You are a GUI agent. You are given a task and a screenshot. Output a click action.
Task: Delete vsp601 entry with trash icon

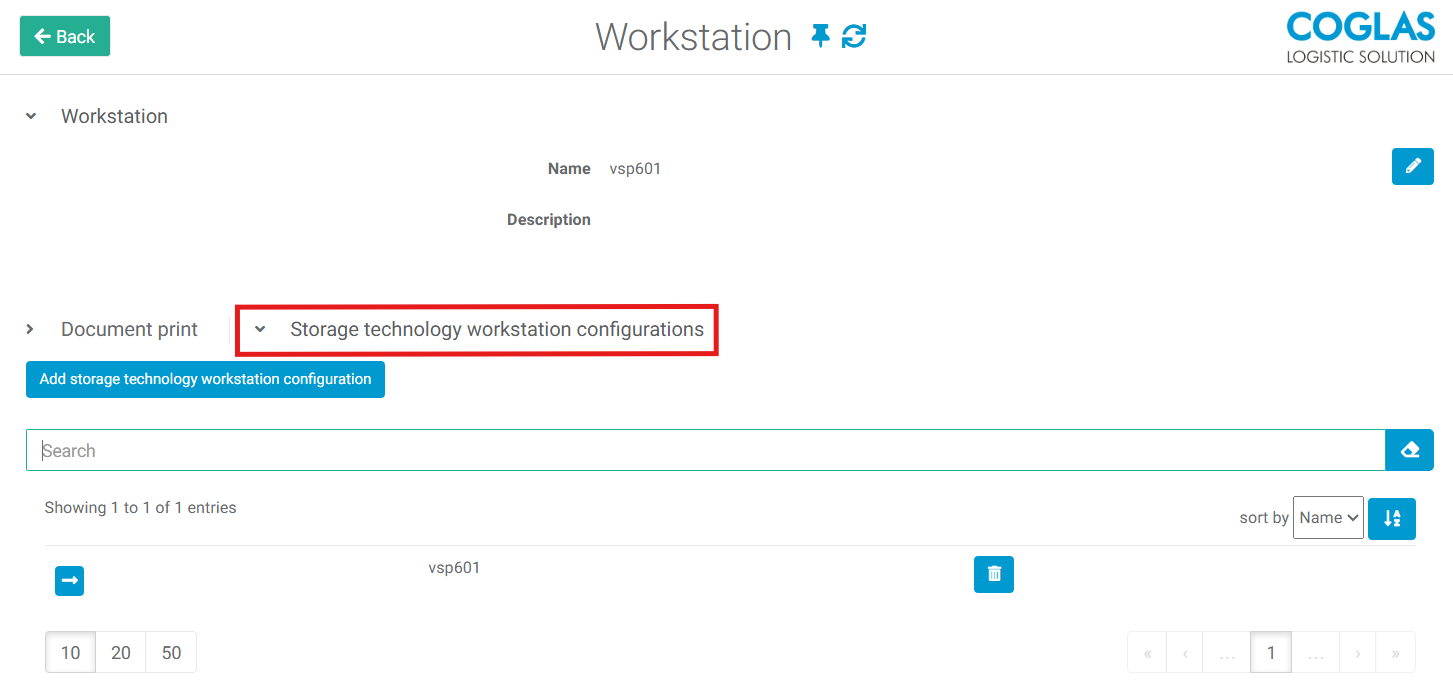[x=993, y=574]
